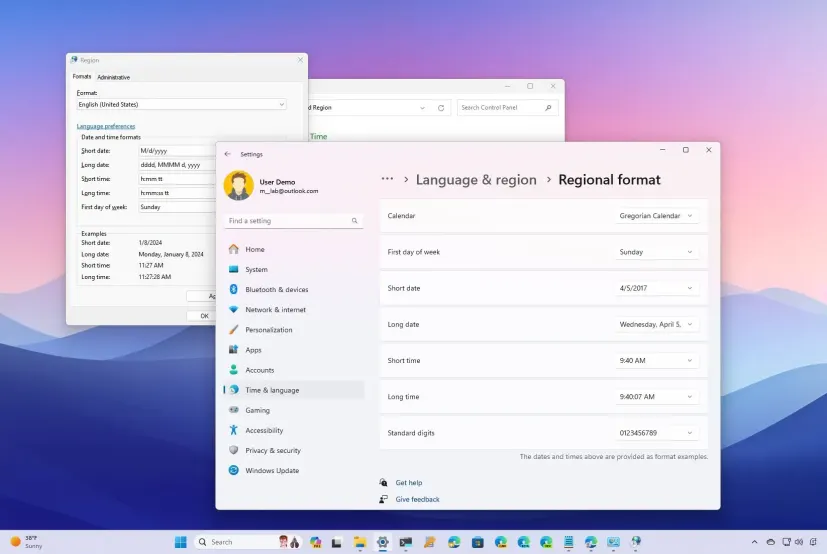Click the Find a setting search icon
827x554 pixels.
click(x=354, y=221)
